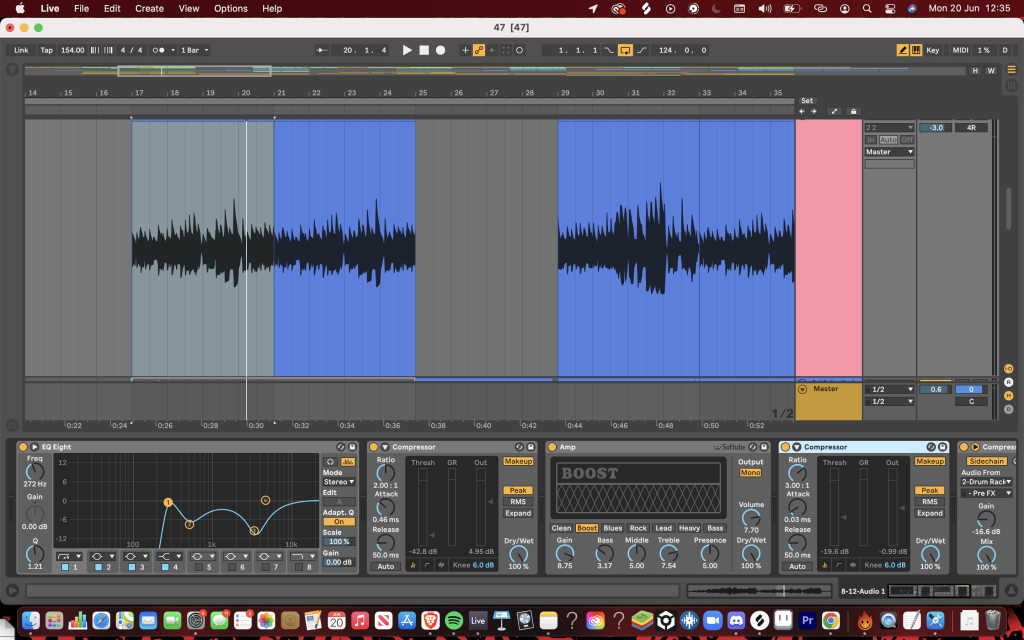
Task: Open the Options menu
Action: (231, 8)
